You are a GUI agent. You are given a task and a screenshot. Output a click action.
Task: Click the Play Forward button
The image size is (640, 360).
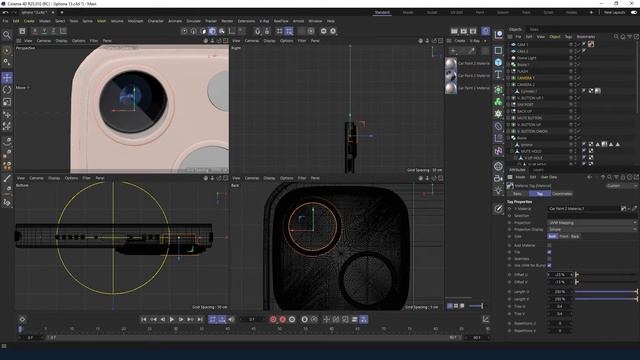pos(171,320)
